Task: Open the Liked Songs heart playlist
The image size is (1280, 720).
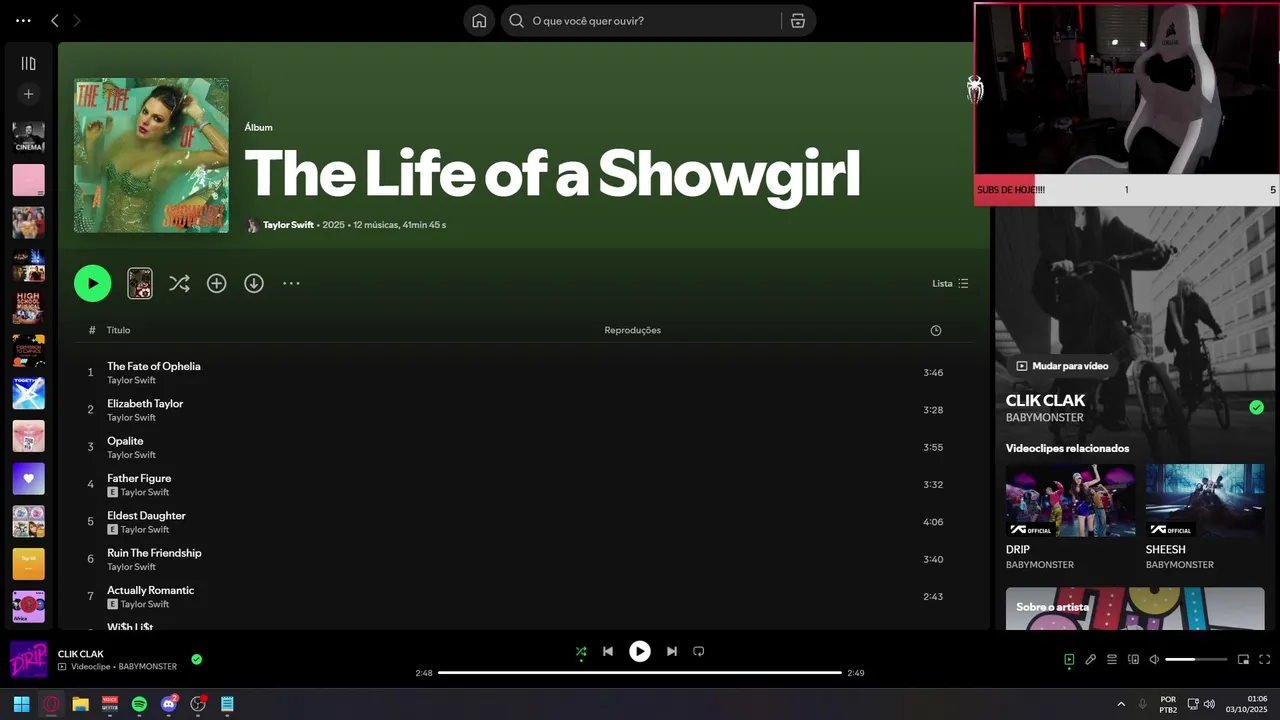Action: 29,479
